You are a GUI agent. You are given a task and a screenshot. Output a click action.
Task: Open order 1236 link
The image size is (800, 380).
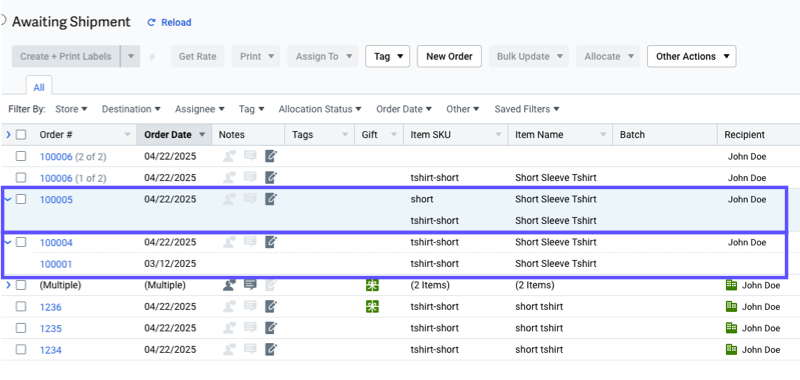tap(51, 307)
